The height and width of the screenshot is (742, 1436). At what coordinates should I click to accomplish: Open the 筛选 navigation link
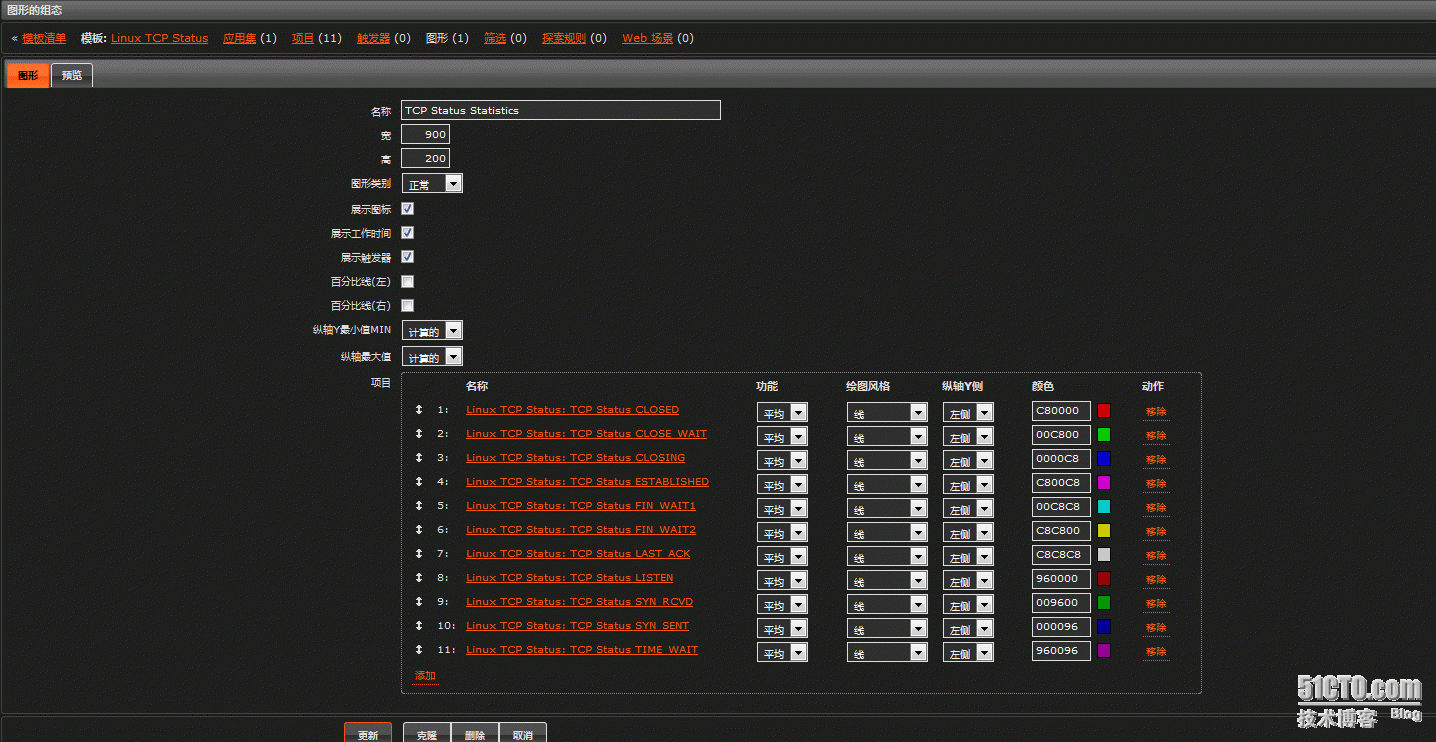[495, 38]
